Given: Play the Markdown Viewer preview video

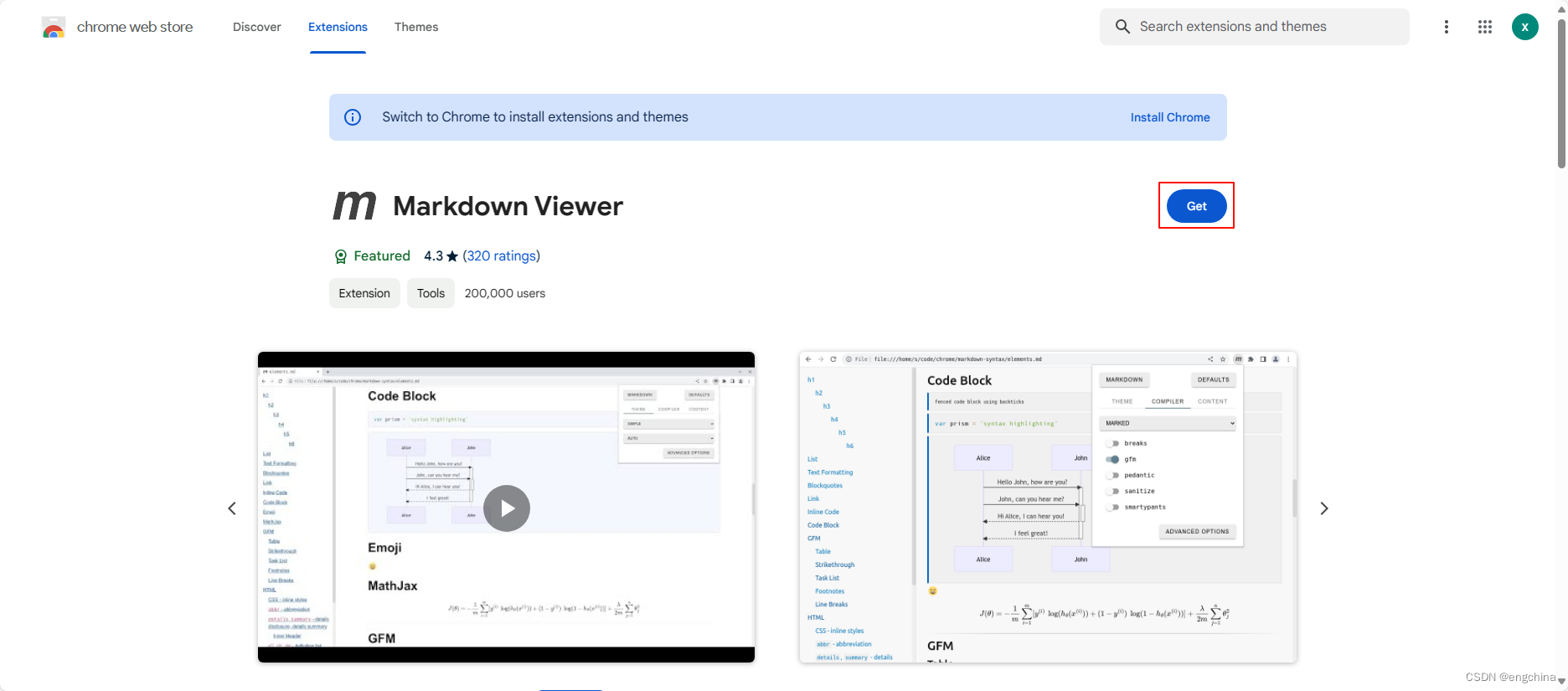Looking at the screenshot, I should (507, 508).
